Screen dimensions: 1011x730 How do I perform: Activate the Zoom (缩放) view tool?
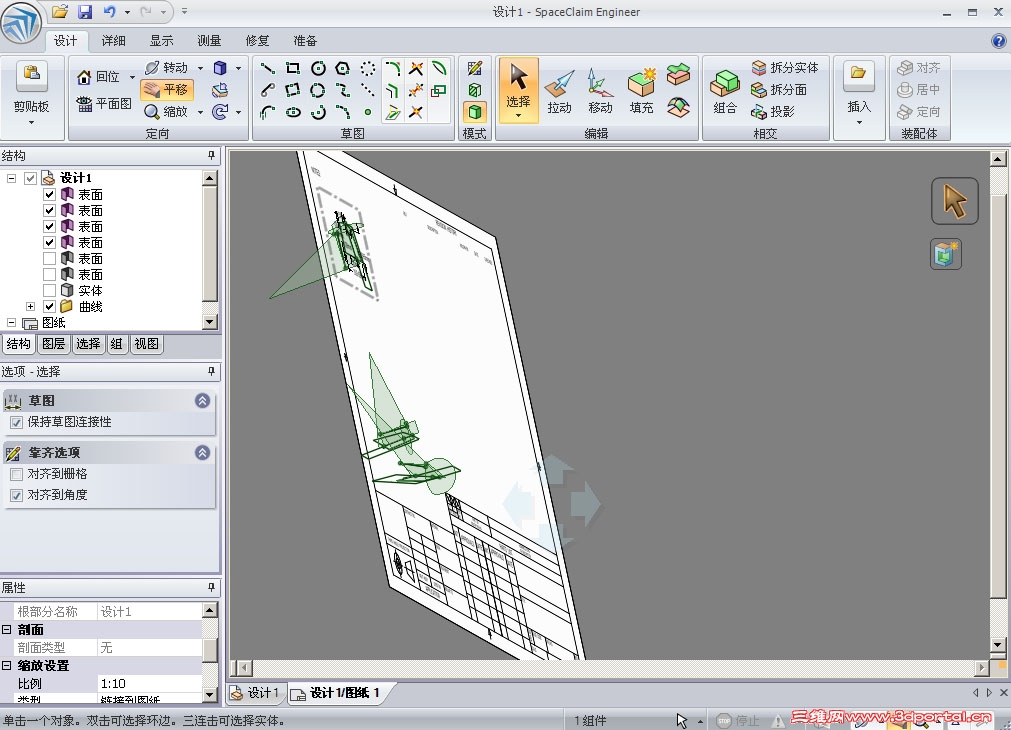[166, 112]
